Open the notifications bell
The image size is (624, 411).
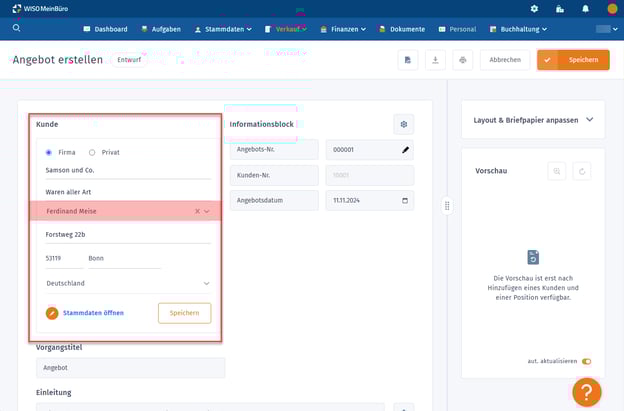pos(585,9)
